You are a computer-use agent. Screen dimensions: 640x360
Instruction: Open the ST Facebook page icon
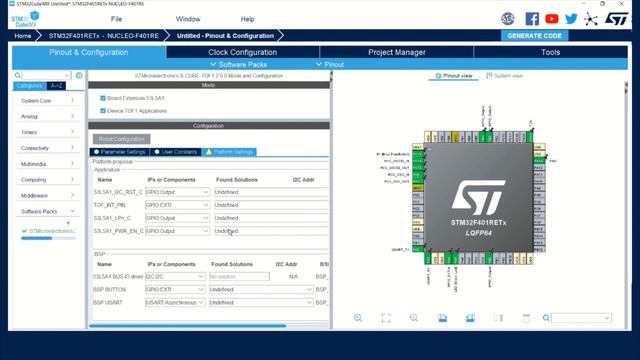[x=532, y=19]
